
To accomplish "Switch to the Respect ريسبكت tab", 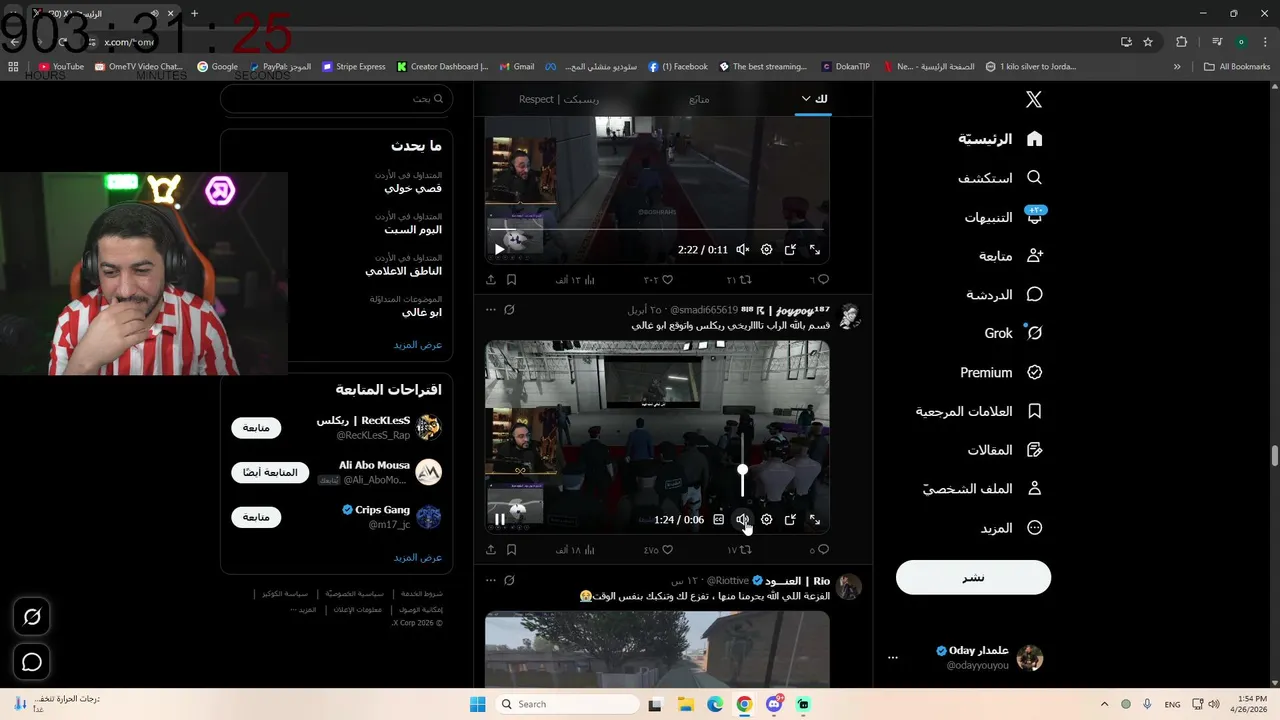I will [559, 99].
